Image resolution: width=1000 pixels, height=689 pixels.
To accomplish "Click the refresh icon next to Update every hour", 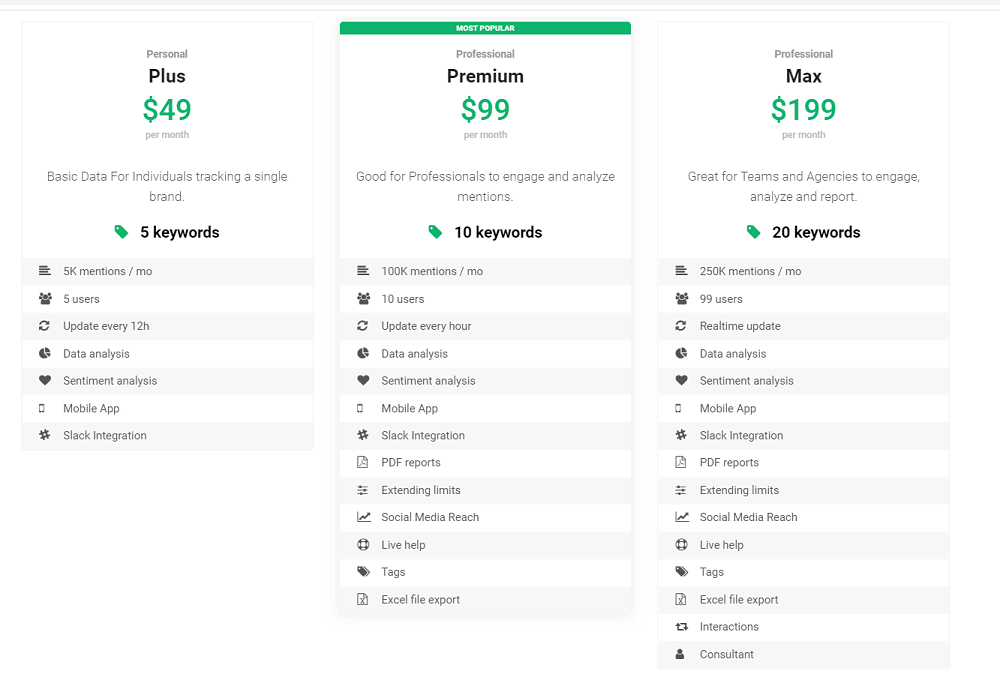I will 362,325.
